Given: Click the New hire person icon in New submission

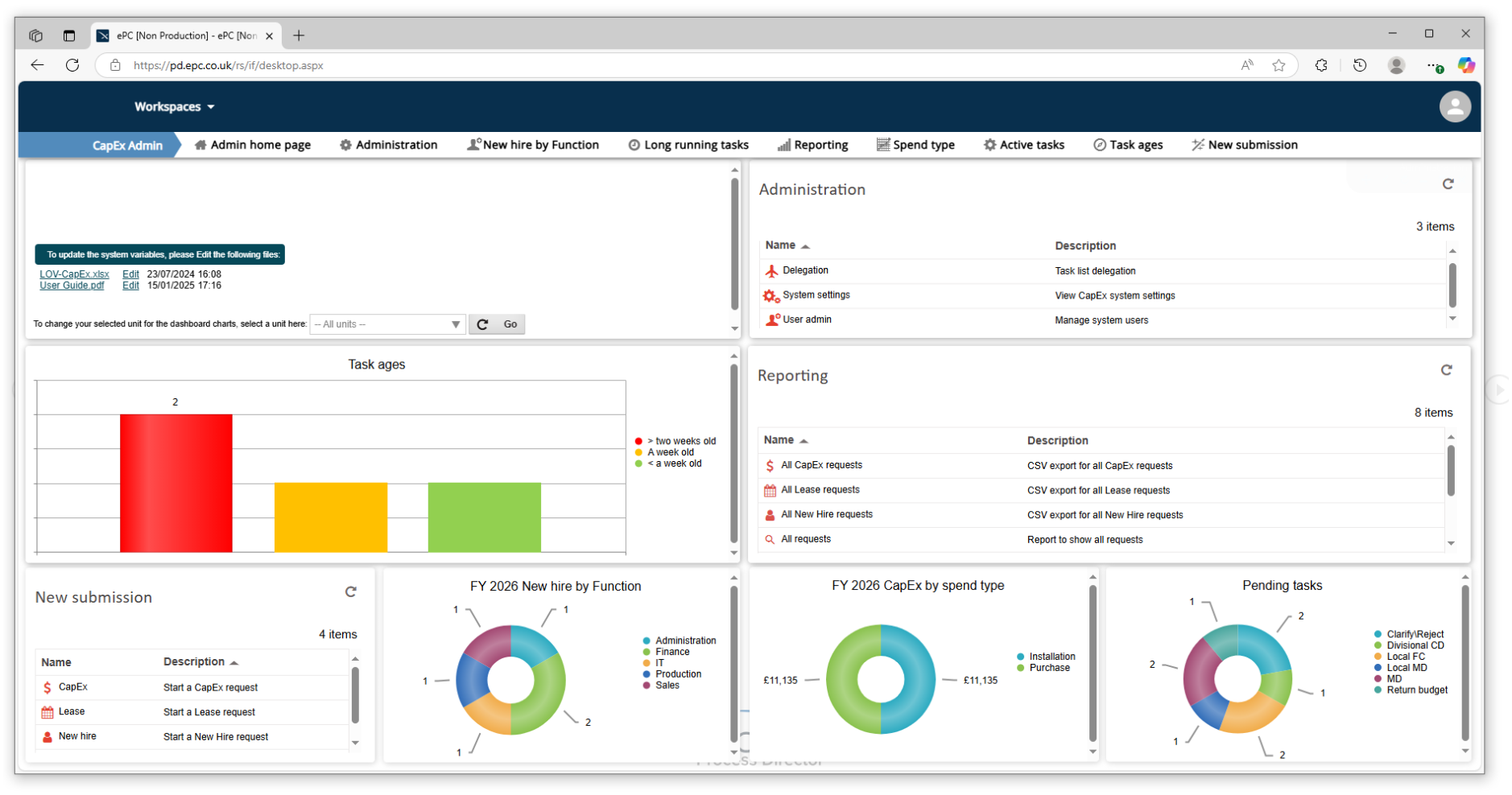Looking at the screenshot, I should tap(47, 735).
